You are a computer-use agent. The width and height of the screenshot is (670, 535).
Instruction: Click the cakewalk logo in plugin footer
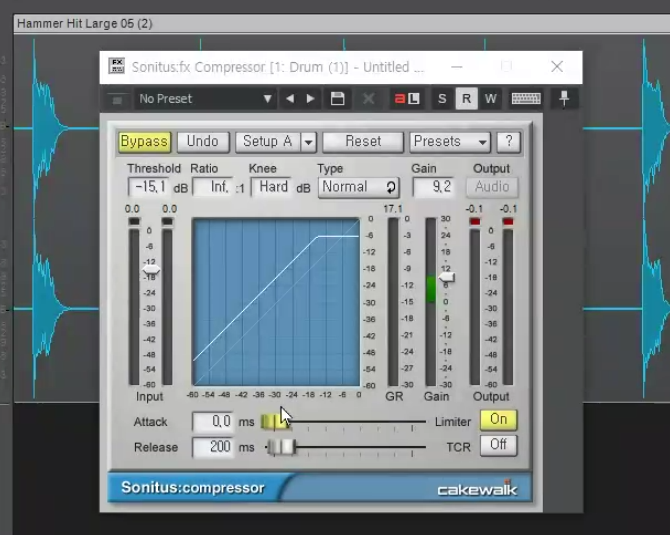(477, 489)
